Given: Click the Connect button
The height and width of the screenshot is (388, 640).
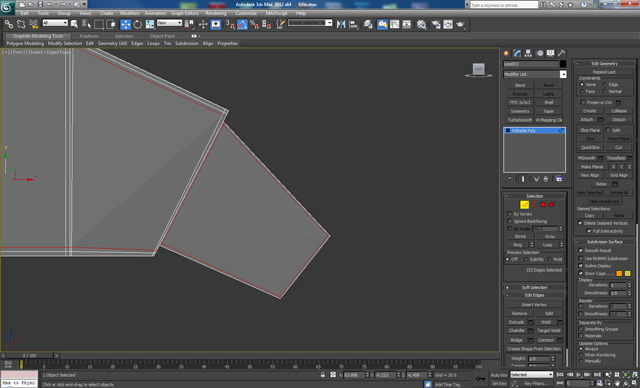Looking at the screenshot, I should point(546,340).
